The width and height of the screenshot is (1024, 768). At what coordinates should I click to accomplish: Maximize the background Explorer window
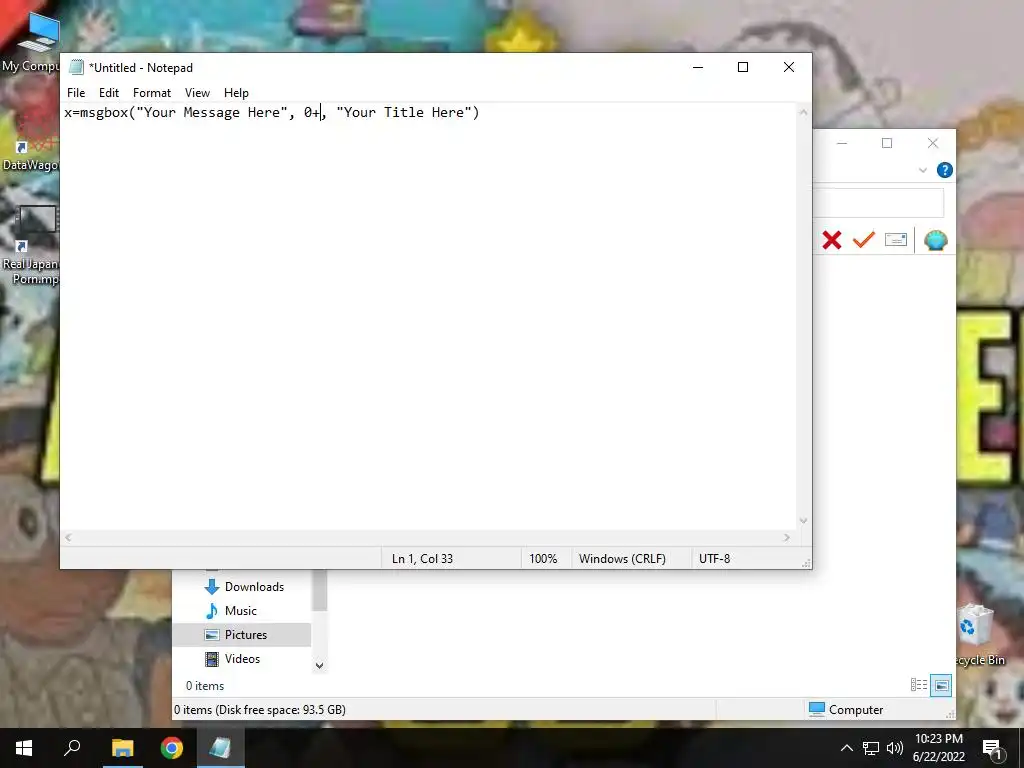click(887, 143)
